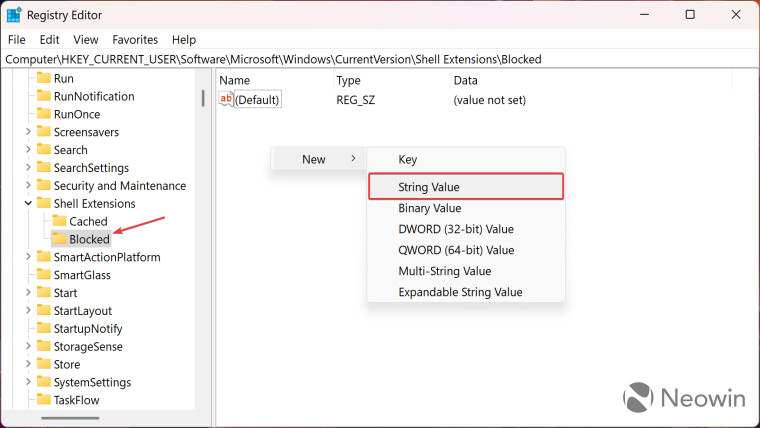Screen dimensions: 760x428
Task: Click the Run folder icon
Action: (x=44, y=78)
